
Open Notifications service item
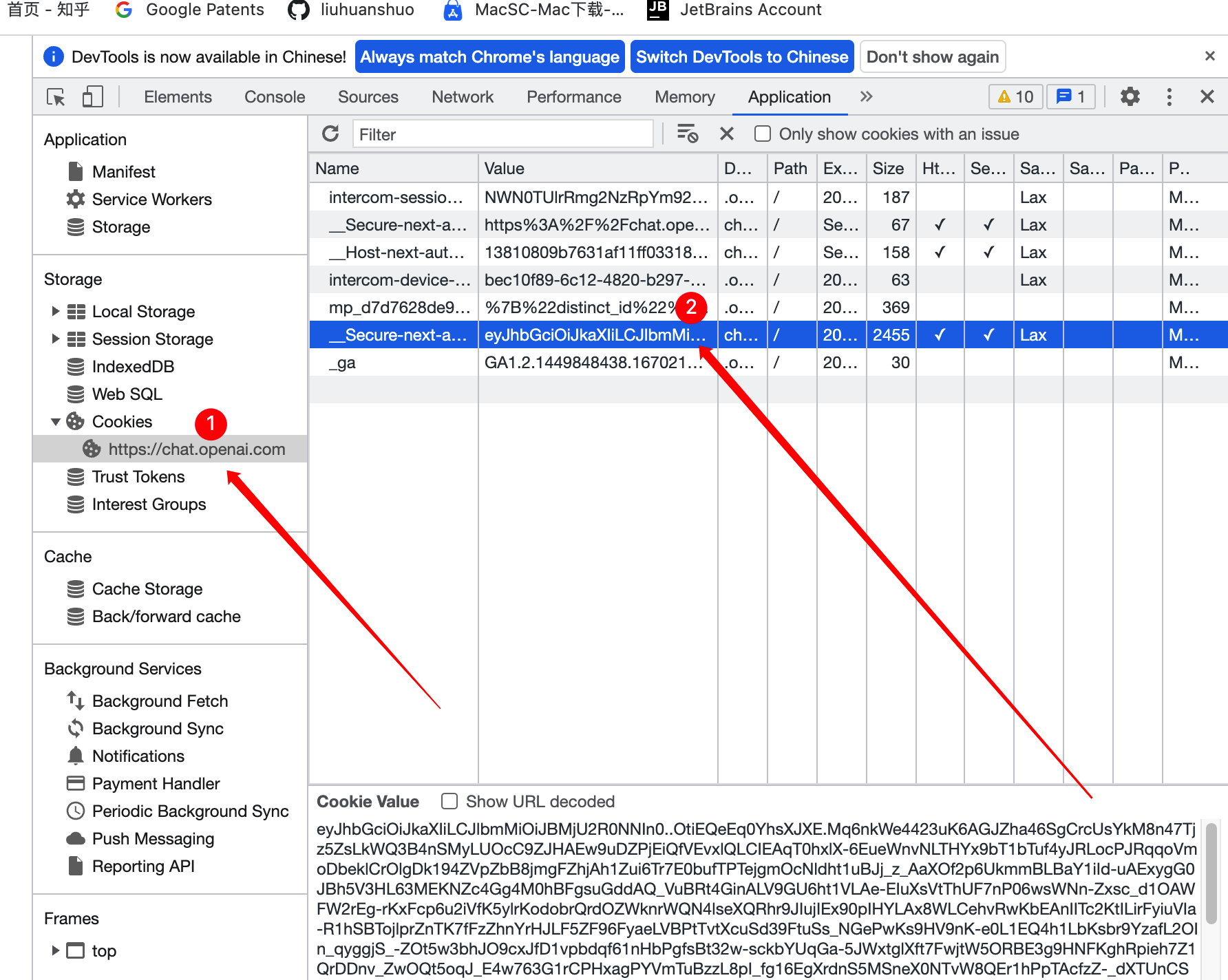click(x=138, y=756)
